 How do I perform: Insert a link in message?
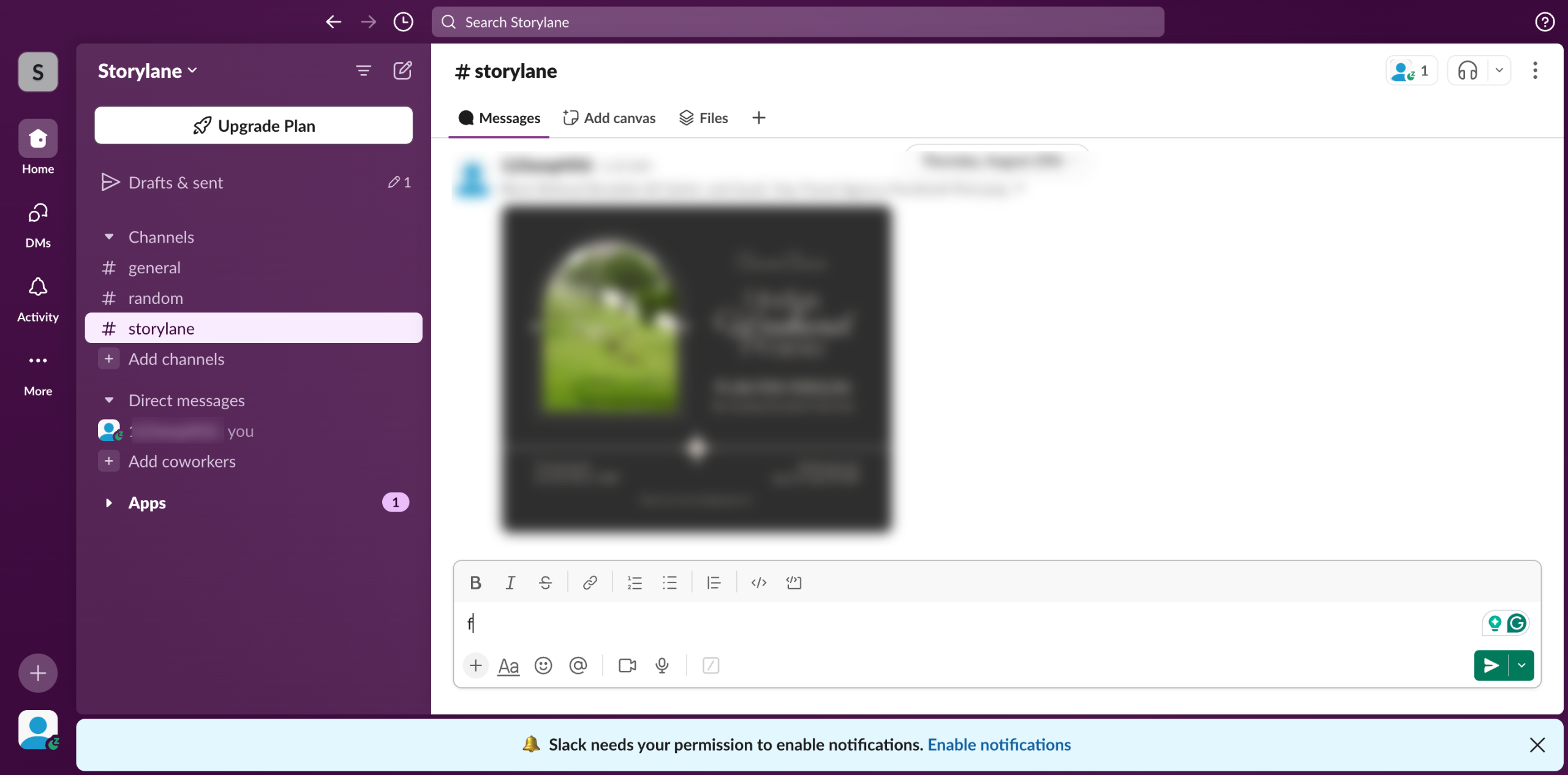click(590, 583)
